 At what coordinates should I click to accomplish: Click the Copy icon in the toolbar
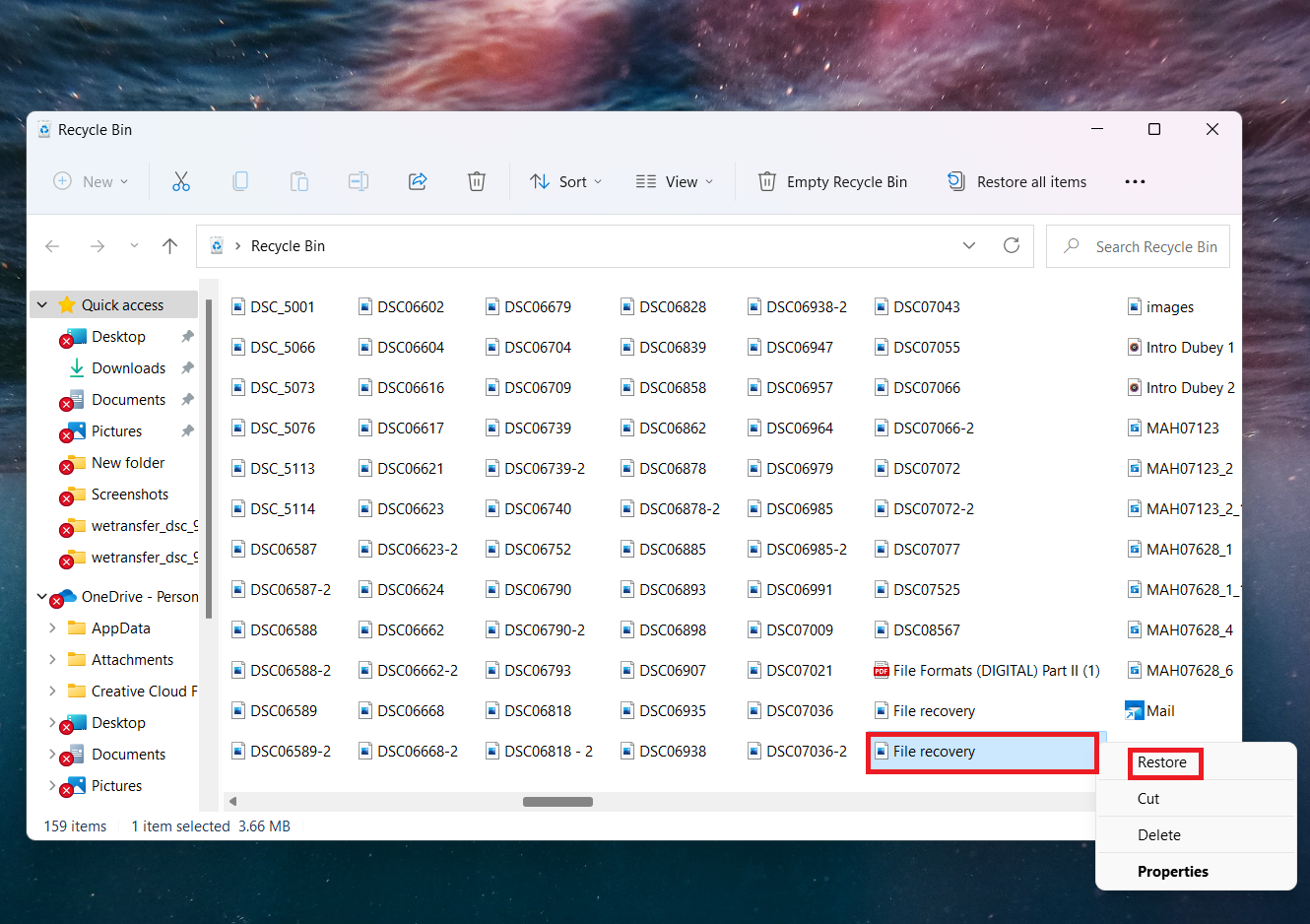point(240,181)
